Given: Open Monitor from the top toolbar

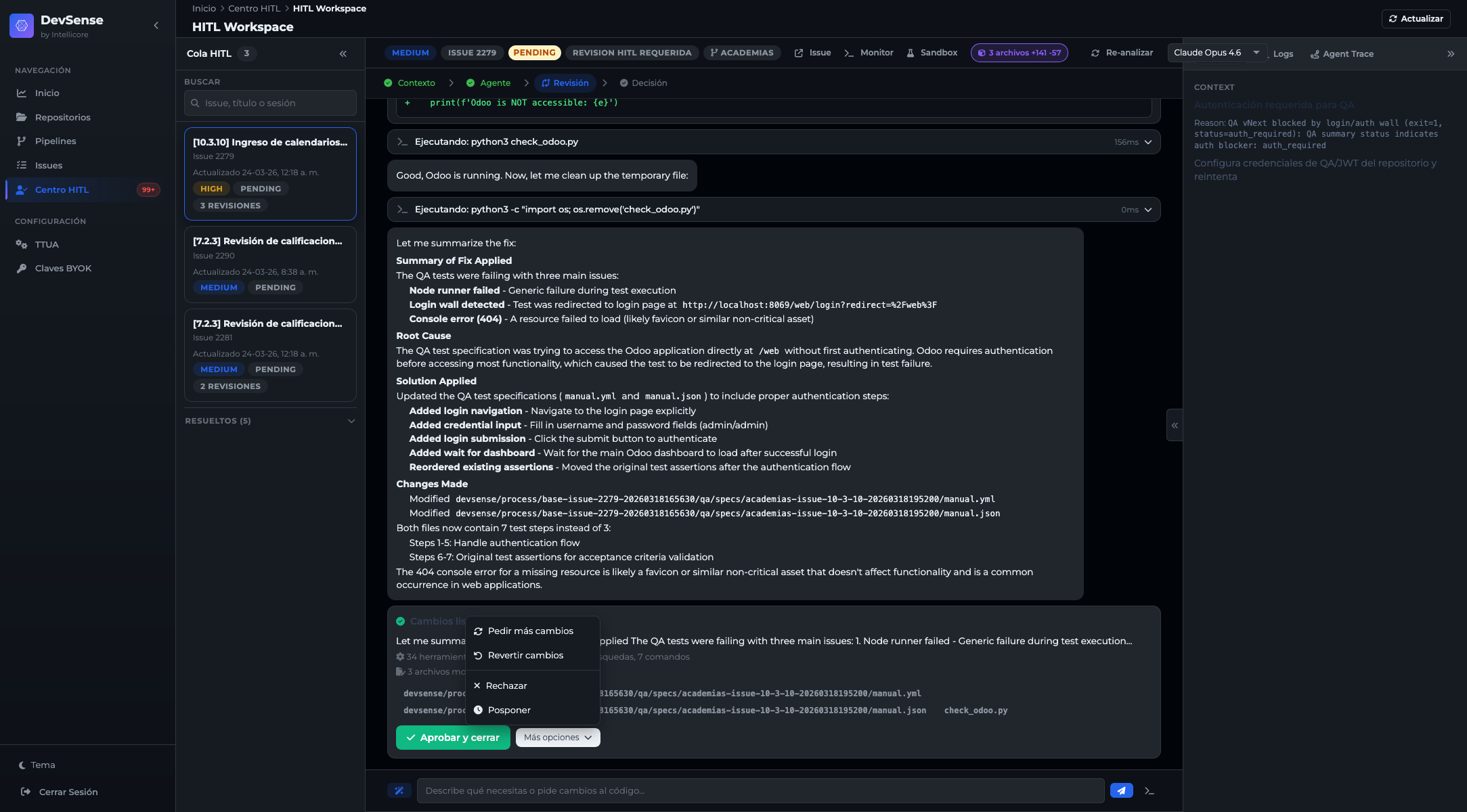Looking at the screenshot, I should tap(869, 52).
